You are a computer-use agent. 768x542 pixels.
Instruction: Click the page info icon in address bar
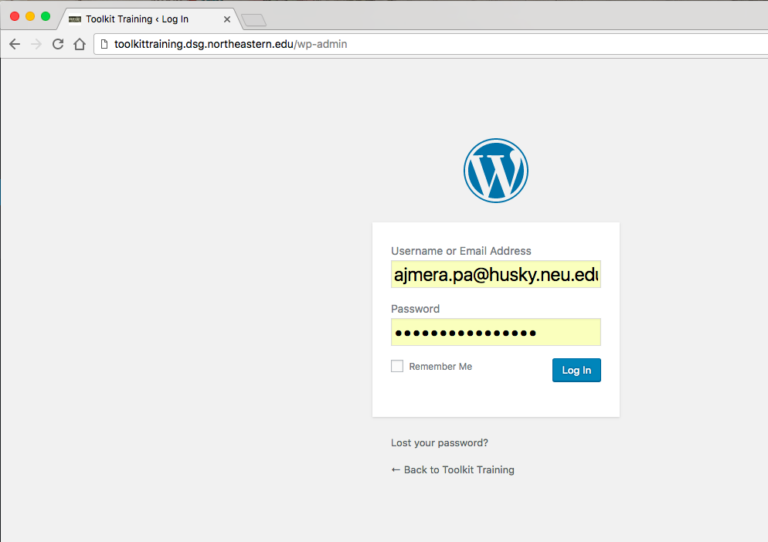103,44
